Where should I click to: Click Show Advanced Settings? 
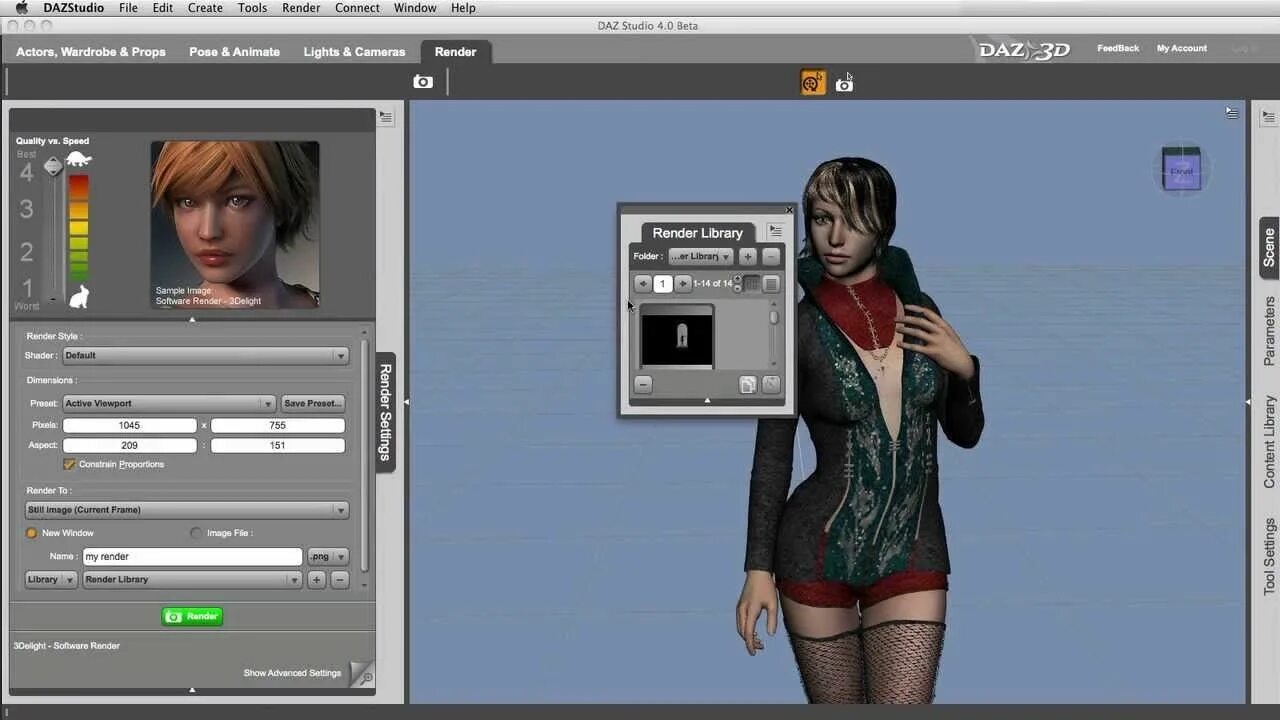point(292,673)
